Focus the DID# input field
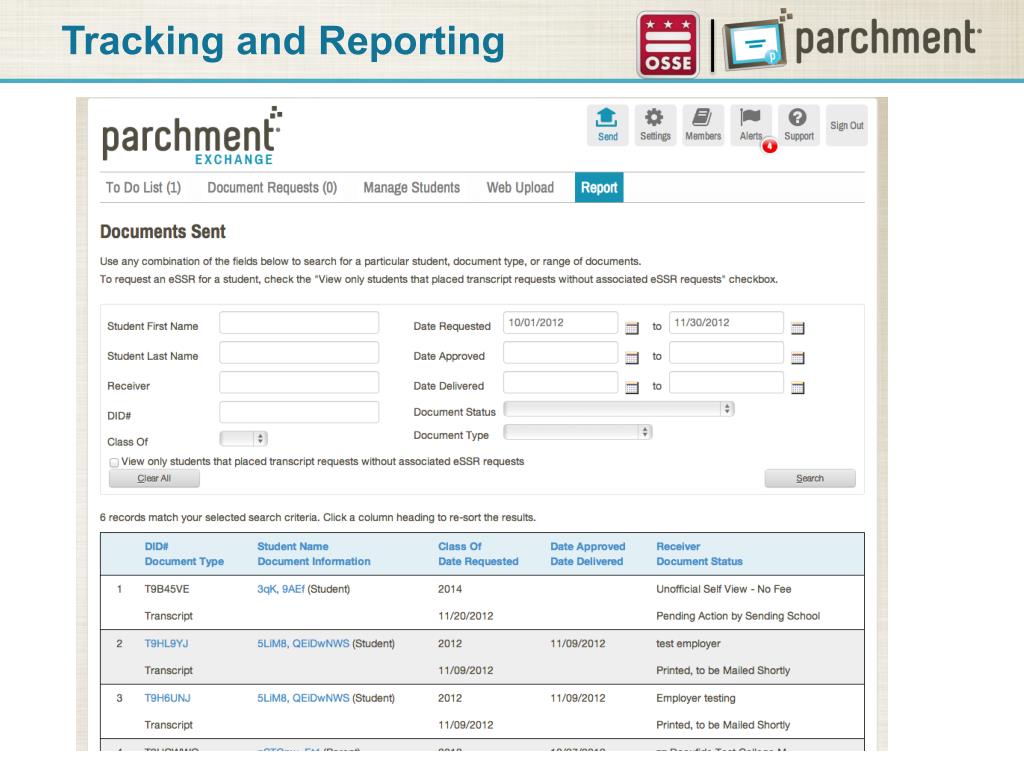The width and height of the screenshot is (1024, 768). (299, 412)
